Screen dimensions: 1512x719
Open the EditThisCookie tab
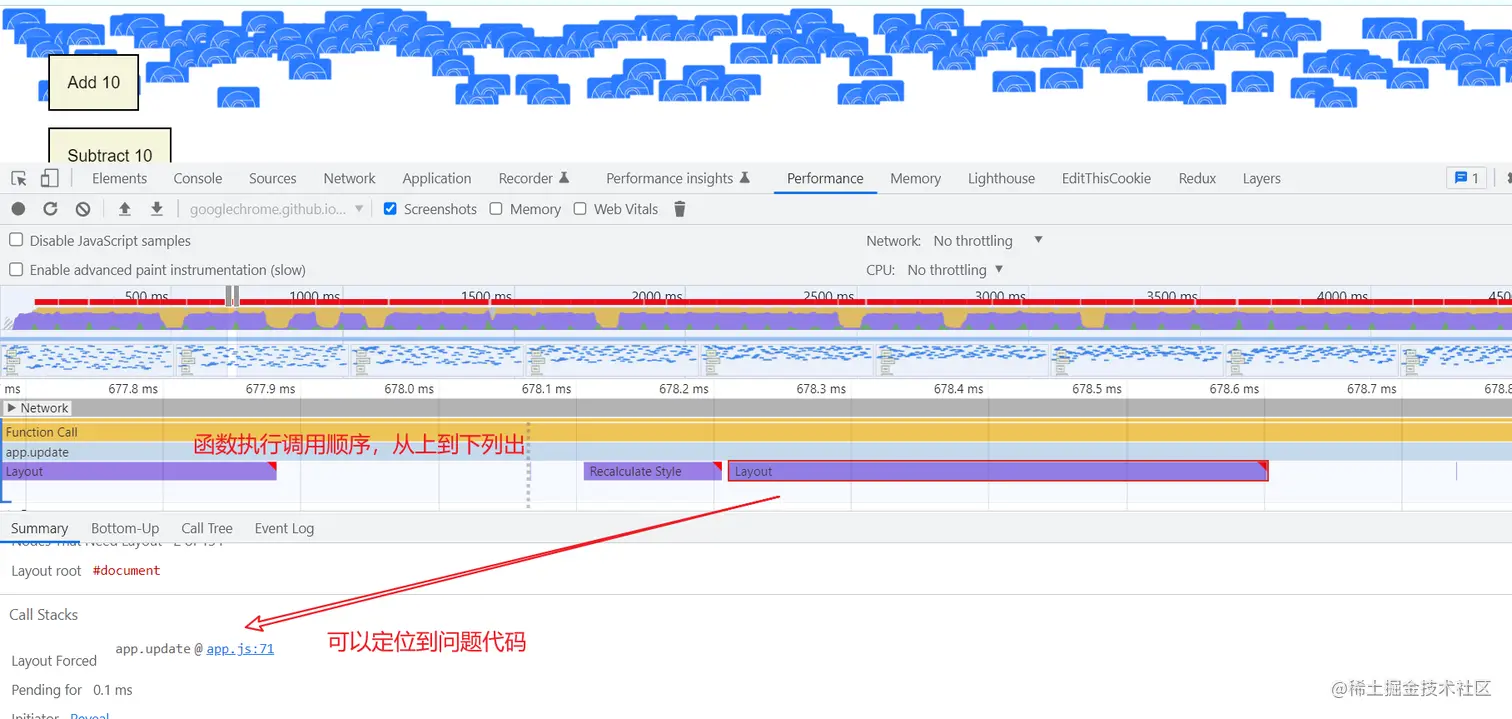[1106, 178]
